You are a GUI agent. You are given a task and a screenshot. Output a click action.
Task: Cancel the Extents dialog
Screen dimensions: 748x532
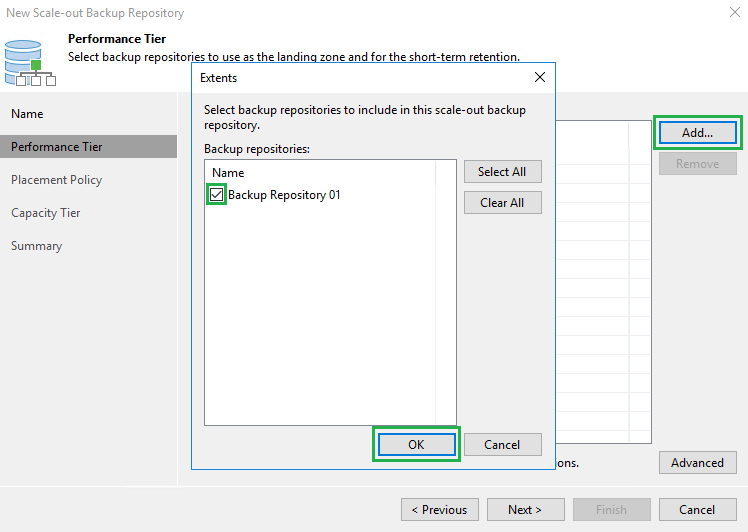tap(502, 445)
